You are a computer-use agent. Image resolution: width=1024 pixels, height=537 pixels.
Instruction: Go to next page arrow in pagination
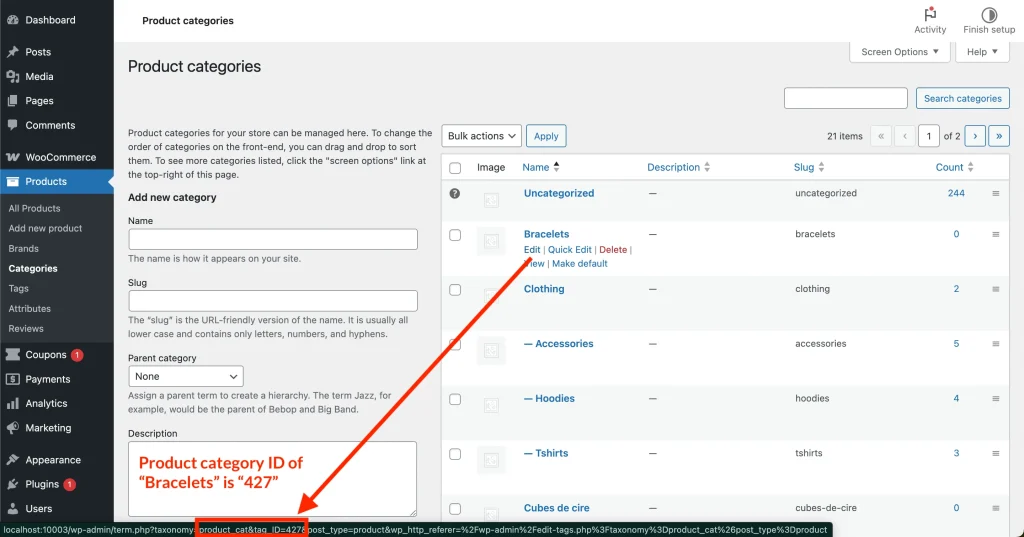975,136
